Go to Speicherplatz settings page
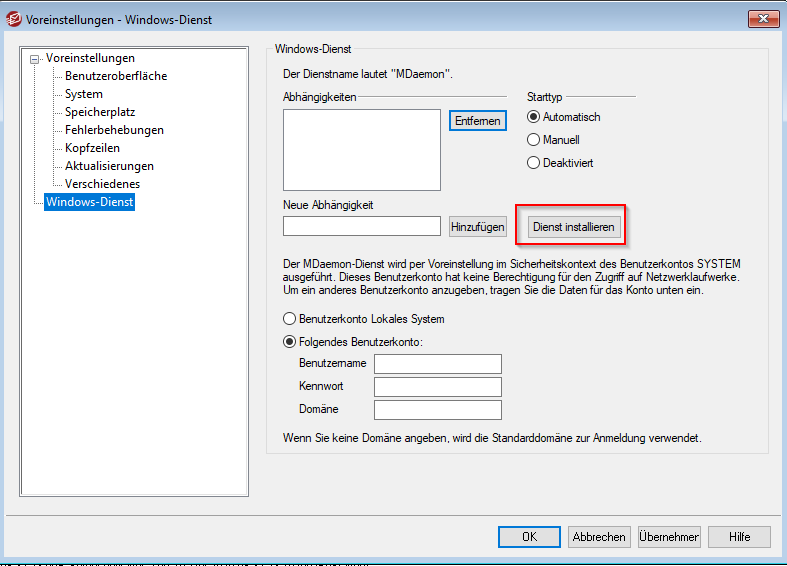 tap(100, 112)
